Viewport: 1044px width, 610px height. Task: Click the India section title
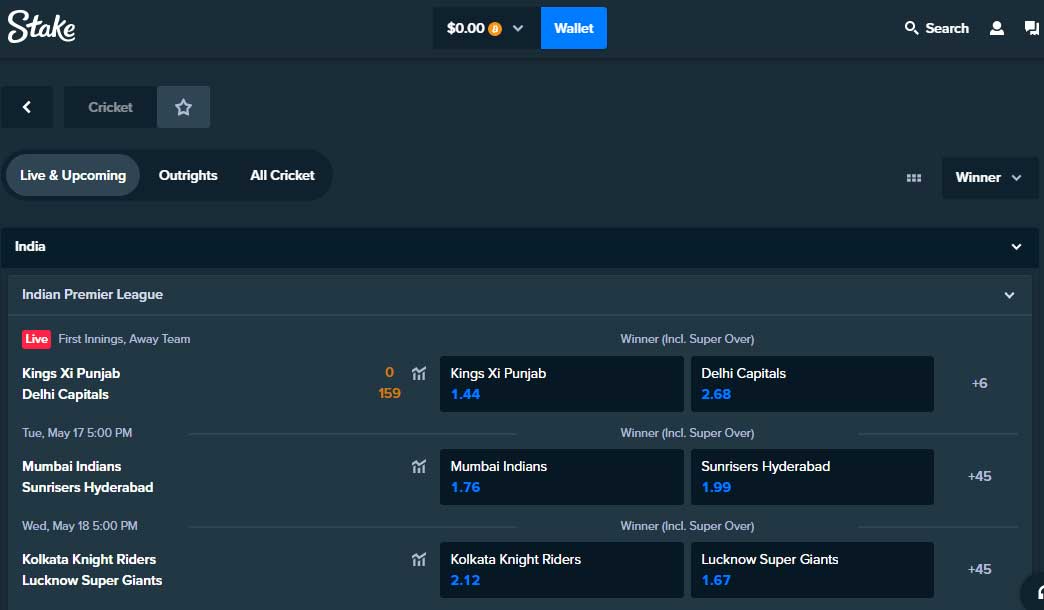coord(30,246)
